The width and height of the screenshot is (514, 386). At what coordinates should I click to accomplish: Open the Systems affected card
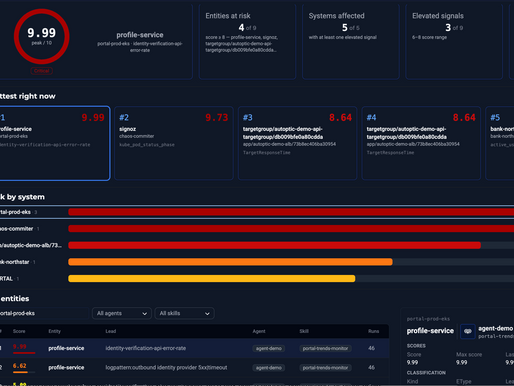click(x=351, y=41)
